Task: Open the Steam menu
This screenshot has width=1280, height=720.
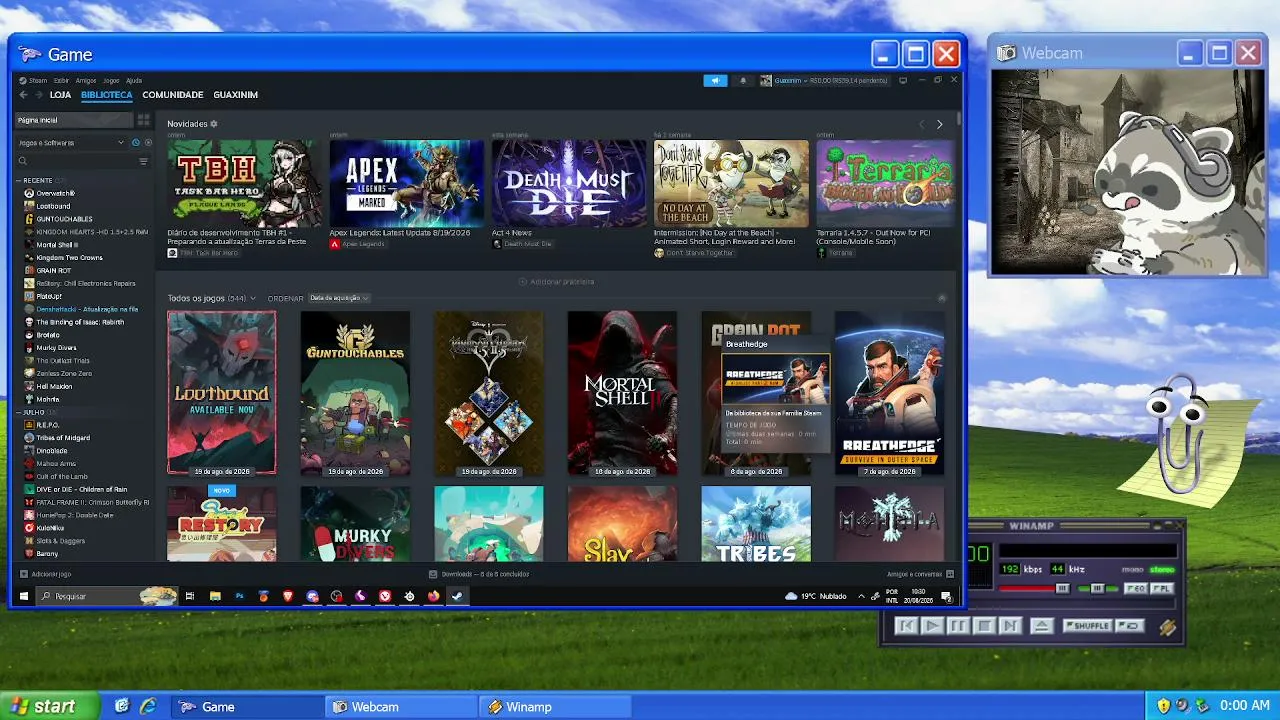Action: pos(37,81)
